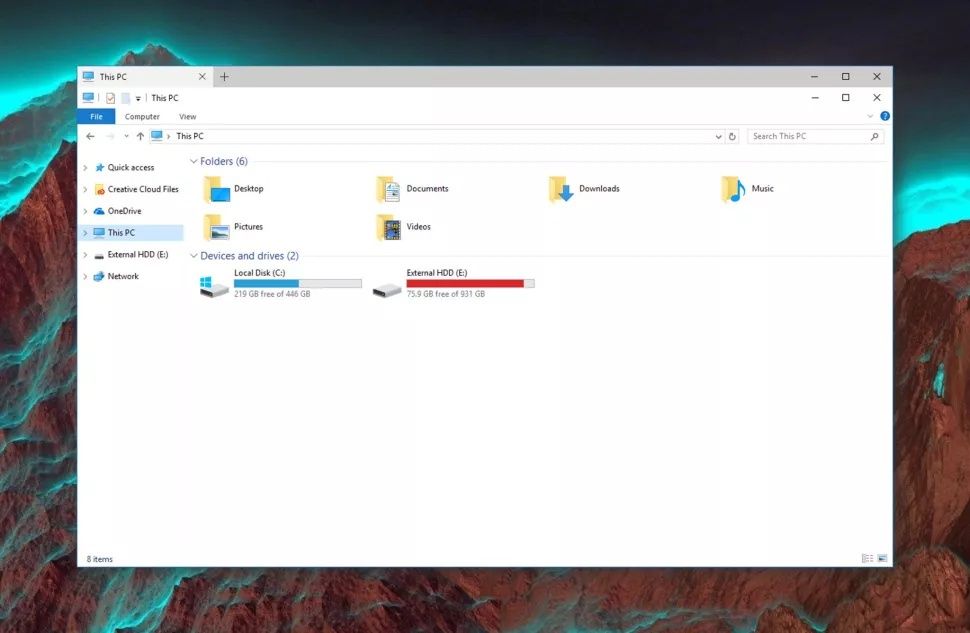Open the Videos folder icon
The image size is (970, 633).
point(389,227)
